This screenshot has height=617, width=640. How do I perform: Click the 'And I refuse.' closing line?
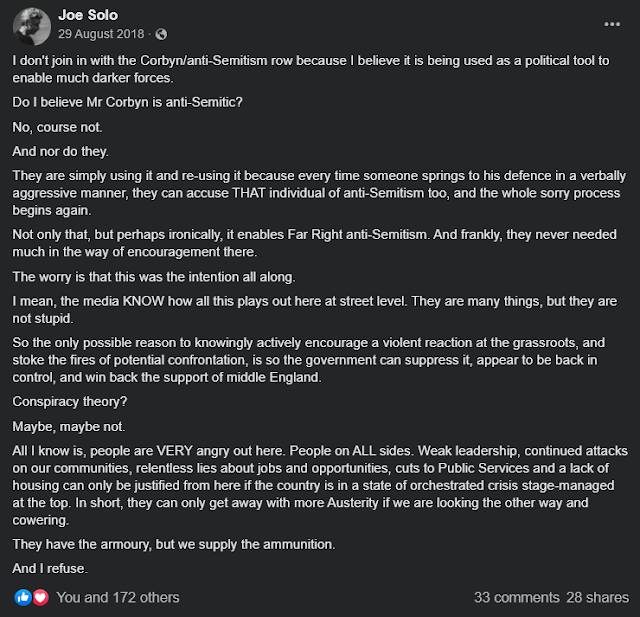point(50,568)
